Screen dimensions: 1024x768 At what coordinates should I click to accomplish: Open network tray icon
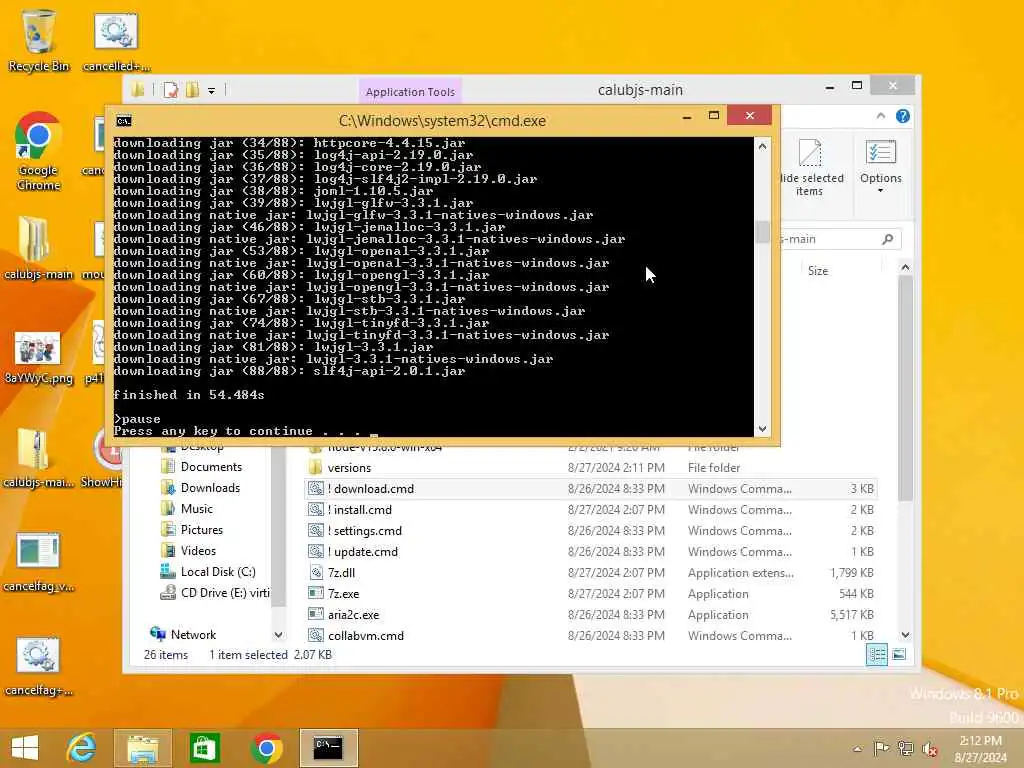click(905, 748)
